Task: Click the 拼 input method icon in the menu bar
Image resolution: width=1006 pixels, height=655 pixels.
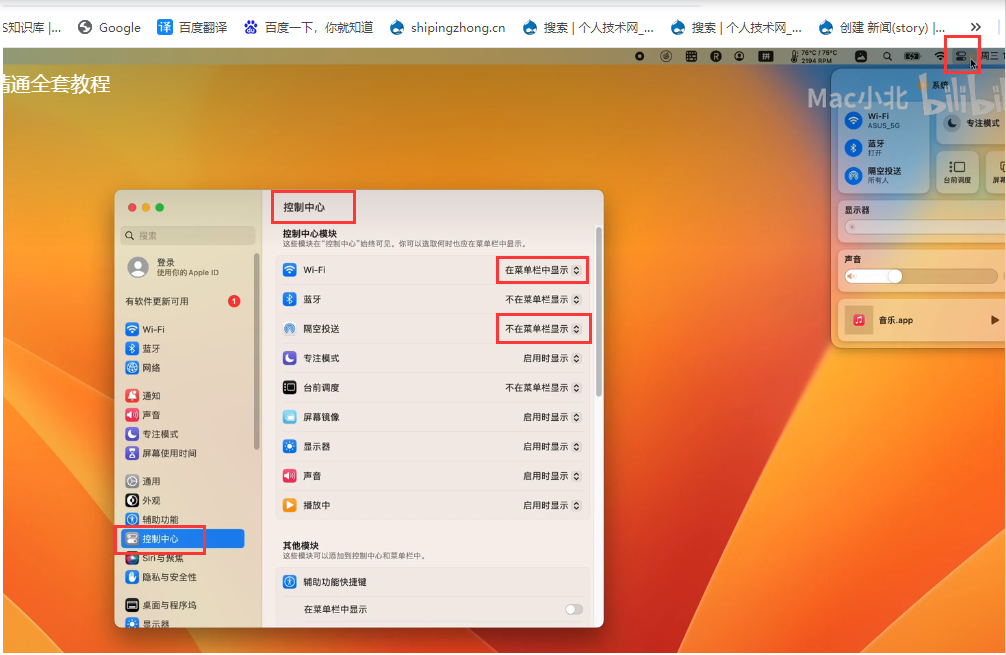Action: 765,56
